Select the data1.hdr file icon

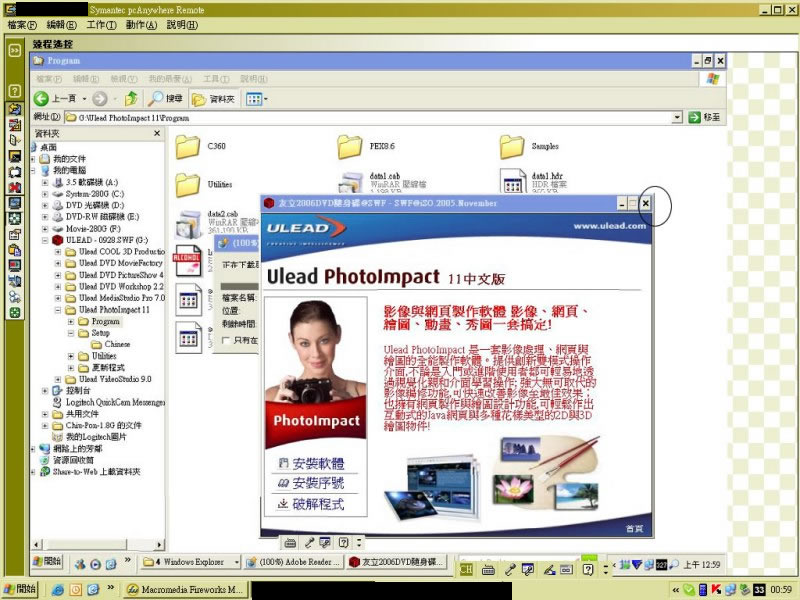[512, 182]
